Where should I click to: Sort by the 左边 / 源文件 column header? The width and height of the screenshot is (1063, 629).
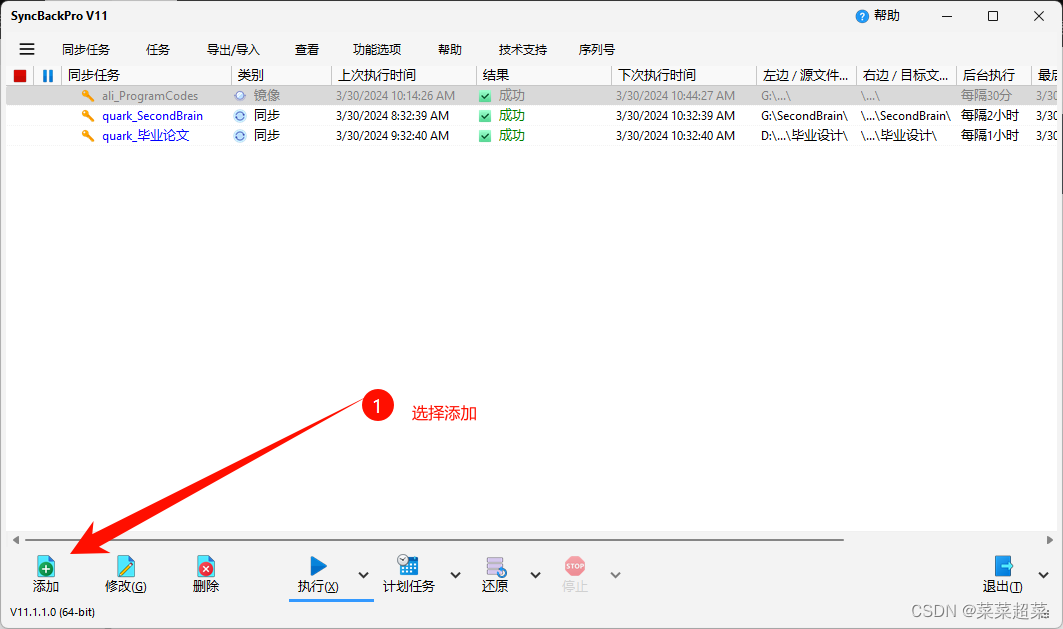pos(806,75)
